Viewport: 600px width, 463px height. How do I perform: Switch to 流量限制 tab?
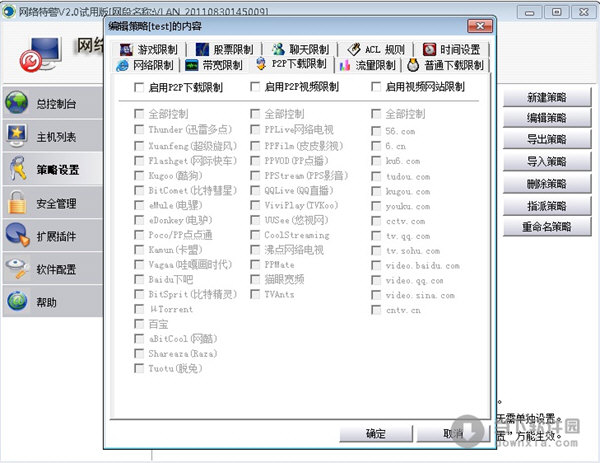[x=368, y=65]
